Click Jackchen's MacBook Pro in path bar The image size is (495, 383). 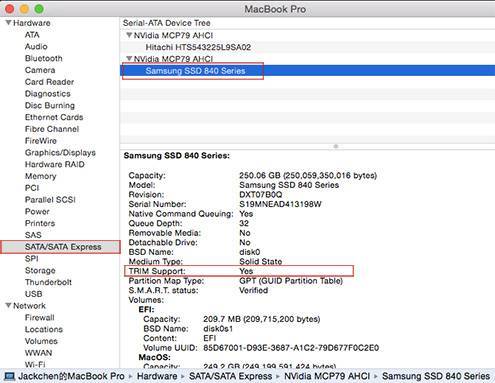tap(71, 376)
